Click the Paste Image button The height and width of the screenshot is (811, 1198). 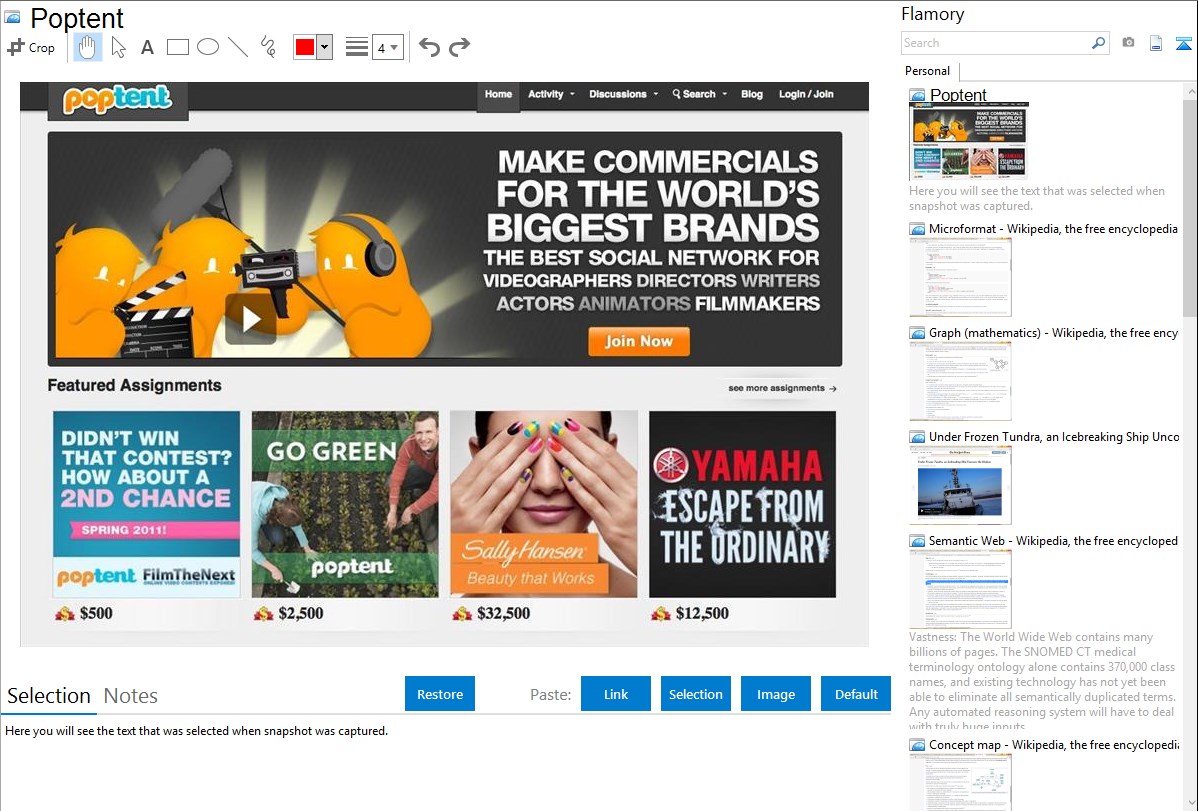[775, 694]
